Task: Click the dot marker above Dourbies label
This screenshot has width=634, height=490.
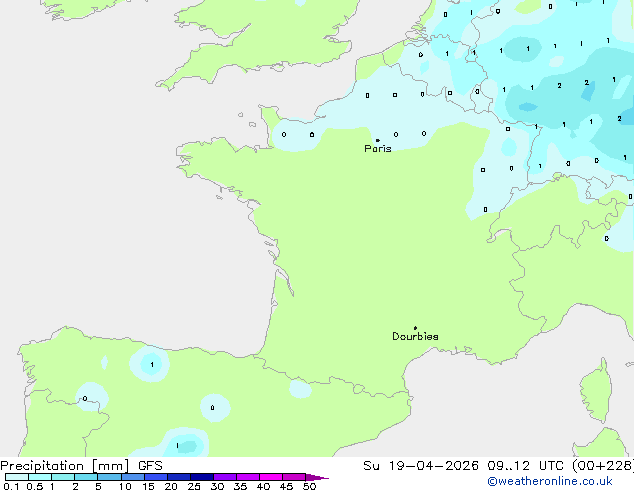Action: (415, 328)
